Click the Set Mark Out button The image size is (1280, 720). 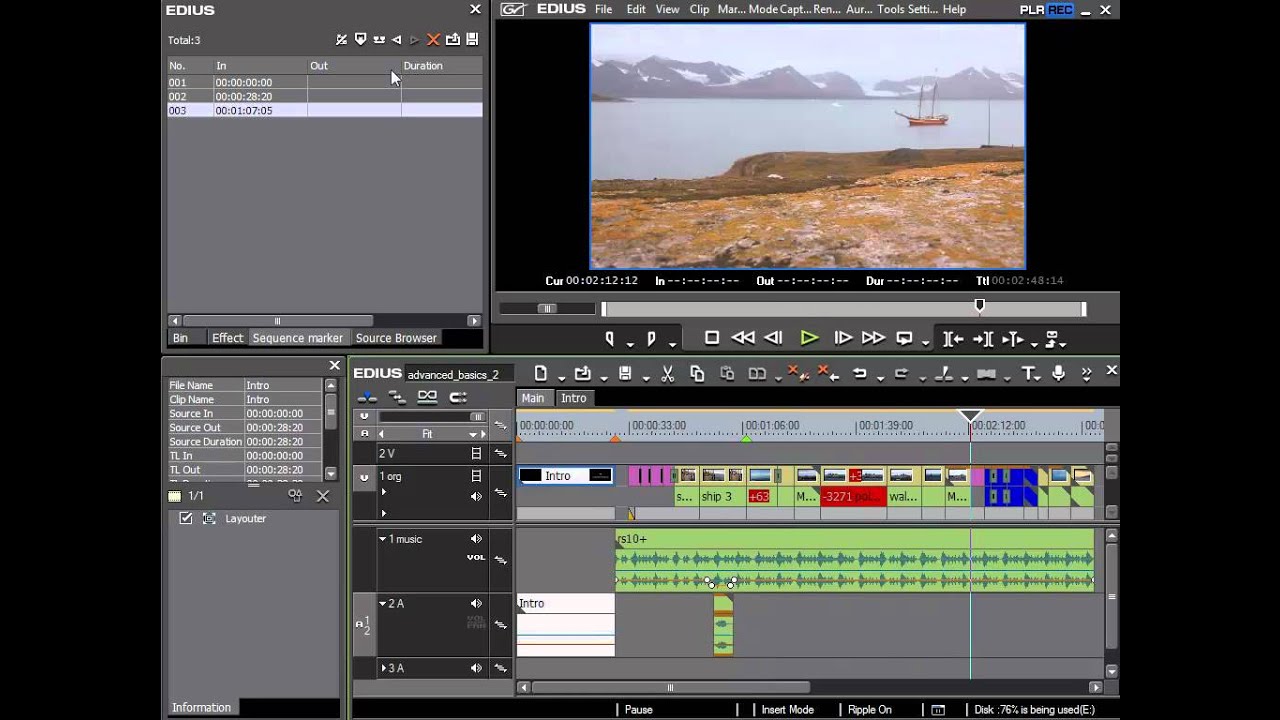click(x=651, y=339)
